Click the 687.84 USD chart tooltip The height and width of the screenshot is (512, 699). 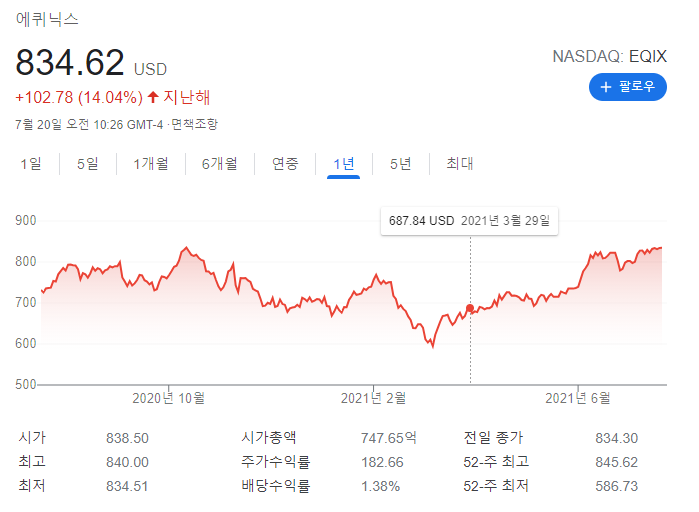pyautogui.click(x=469, y=221)
